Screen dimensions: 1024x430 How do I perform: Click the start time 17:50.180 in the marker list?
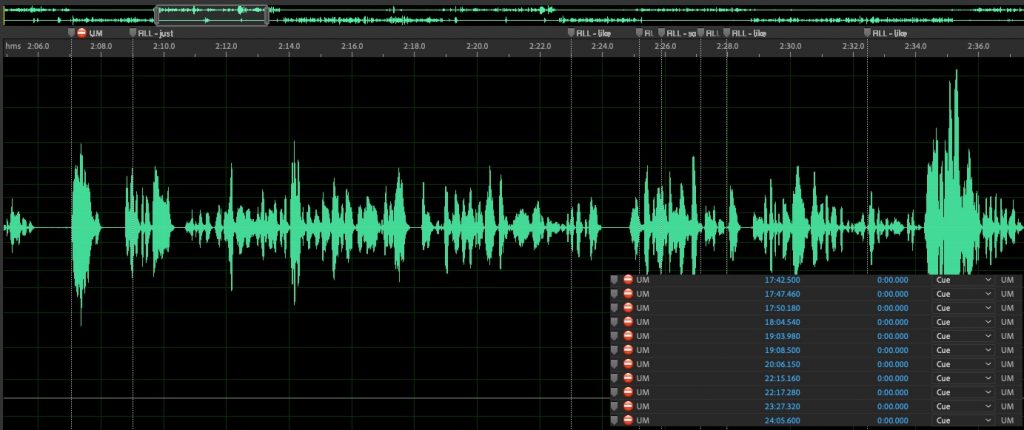pos(782,308)
